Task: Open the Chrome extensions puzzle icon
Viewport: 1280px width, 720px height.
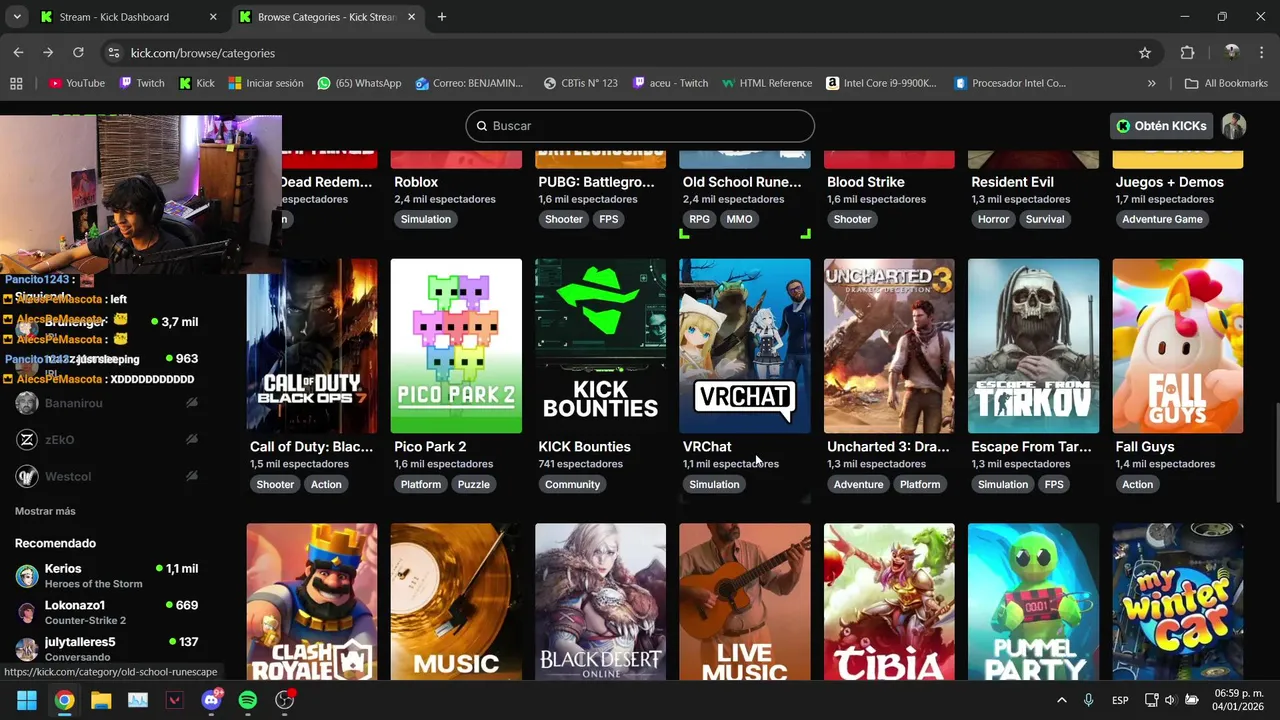Action: (1187, 53)
